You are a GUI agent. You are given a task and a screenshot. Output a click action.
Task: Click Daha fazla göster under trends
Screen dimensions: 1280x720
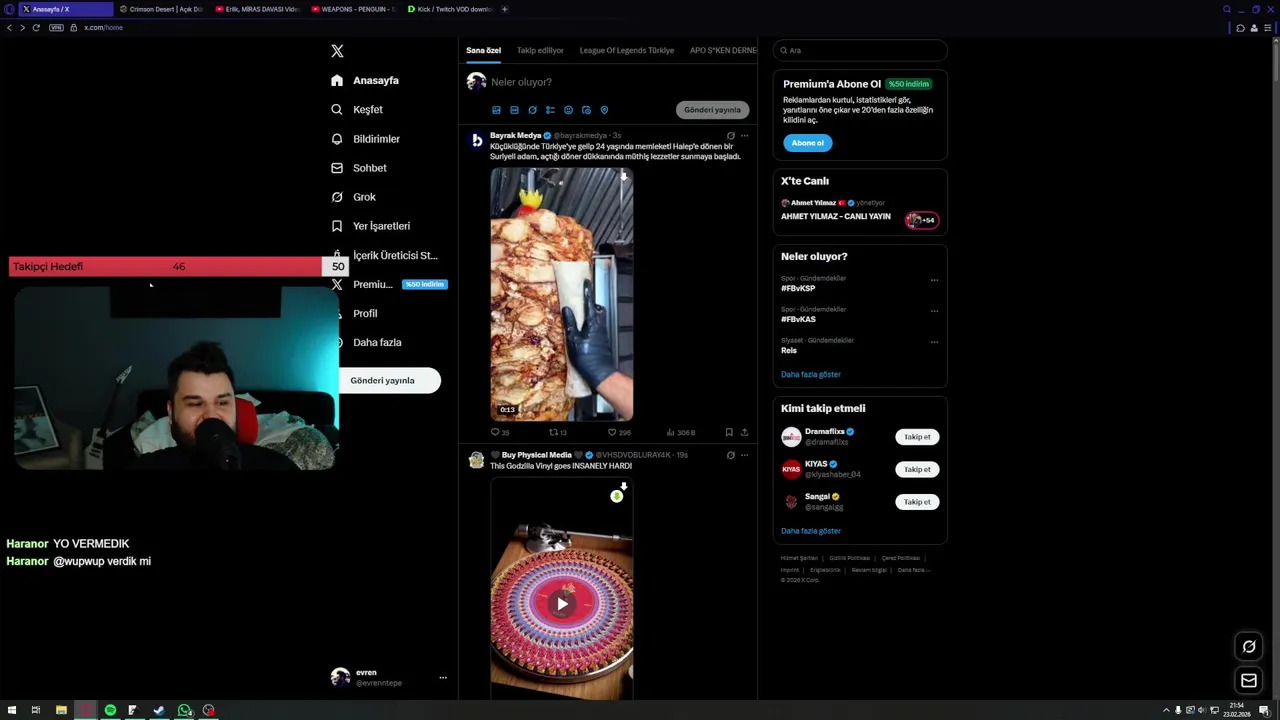(x=811, y=374)
